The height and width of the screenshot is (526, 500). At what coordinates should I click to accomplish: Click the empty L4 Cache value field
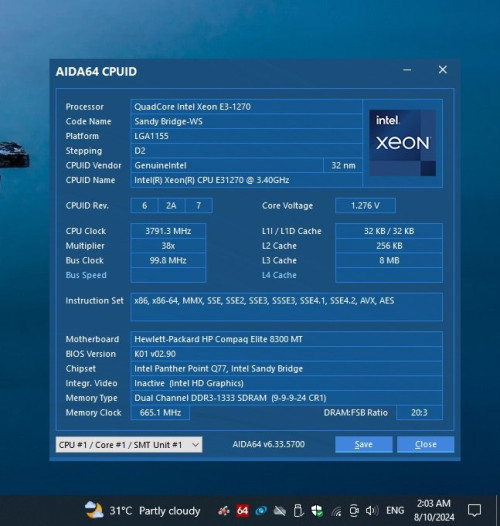(389, 275)
